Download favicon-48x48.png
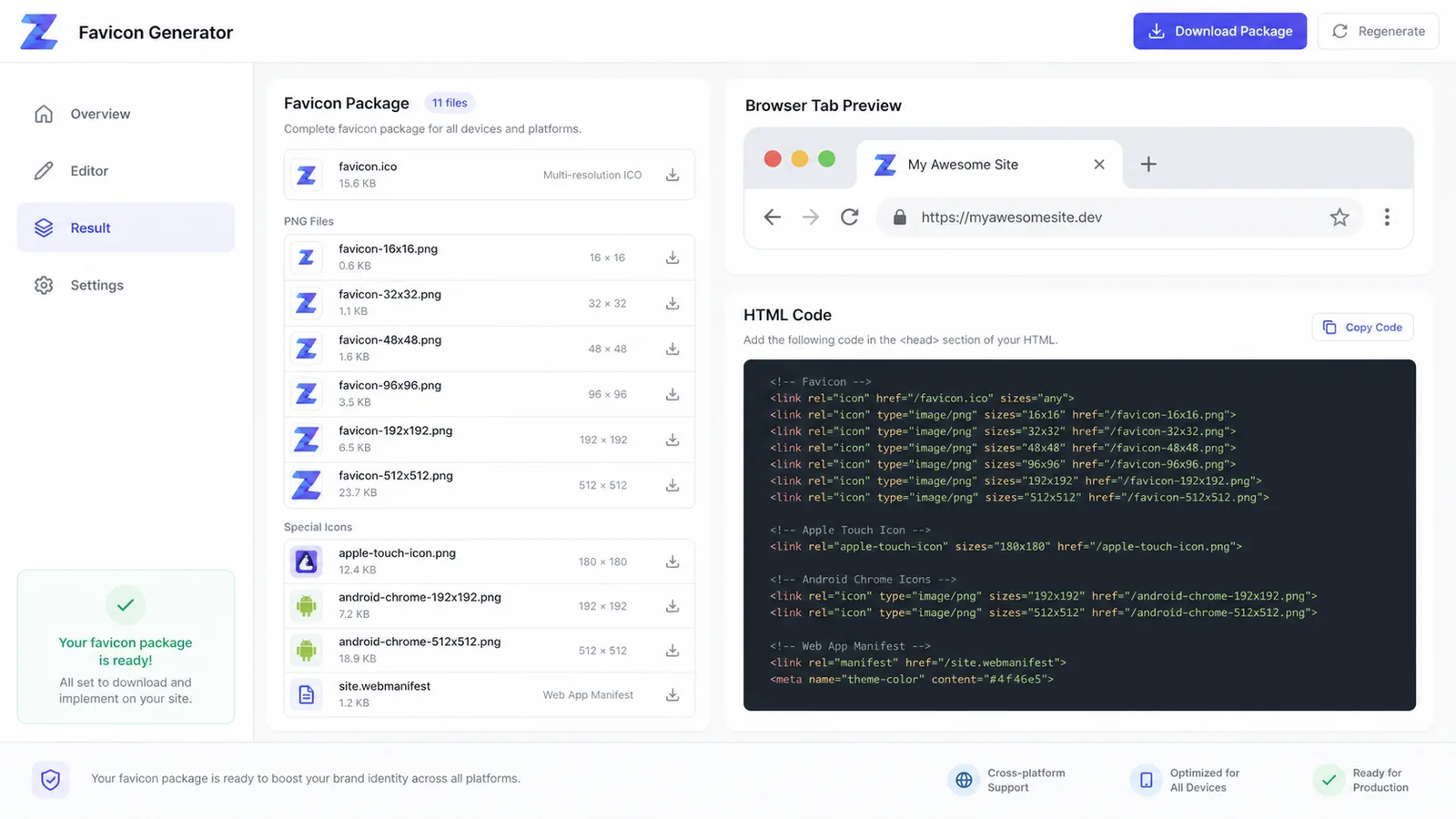This screenshot has width=1456, height=819. click(x=672, y=349)
